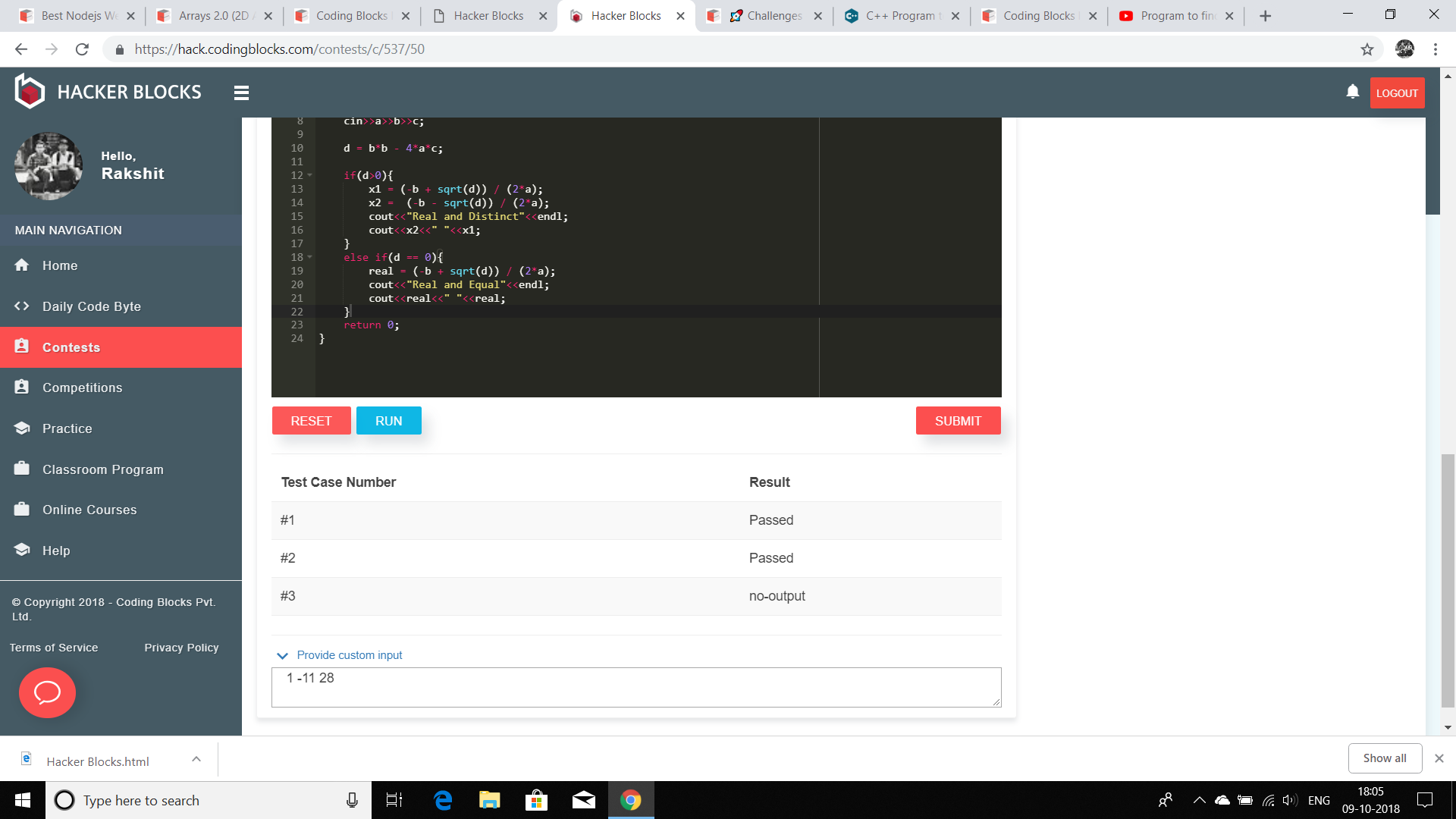Open the Mail app from the taskbar
Screen dimensions: 1456x819
(583, 800)
